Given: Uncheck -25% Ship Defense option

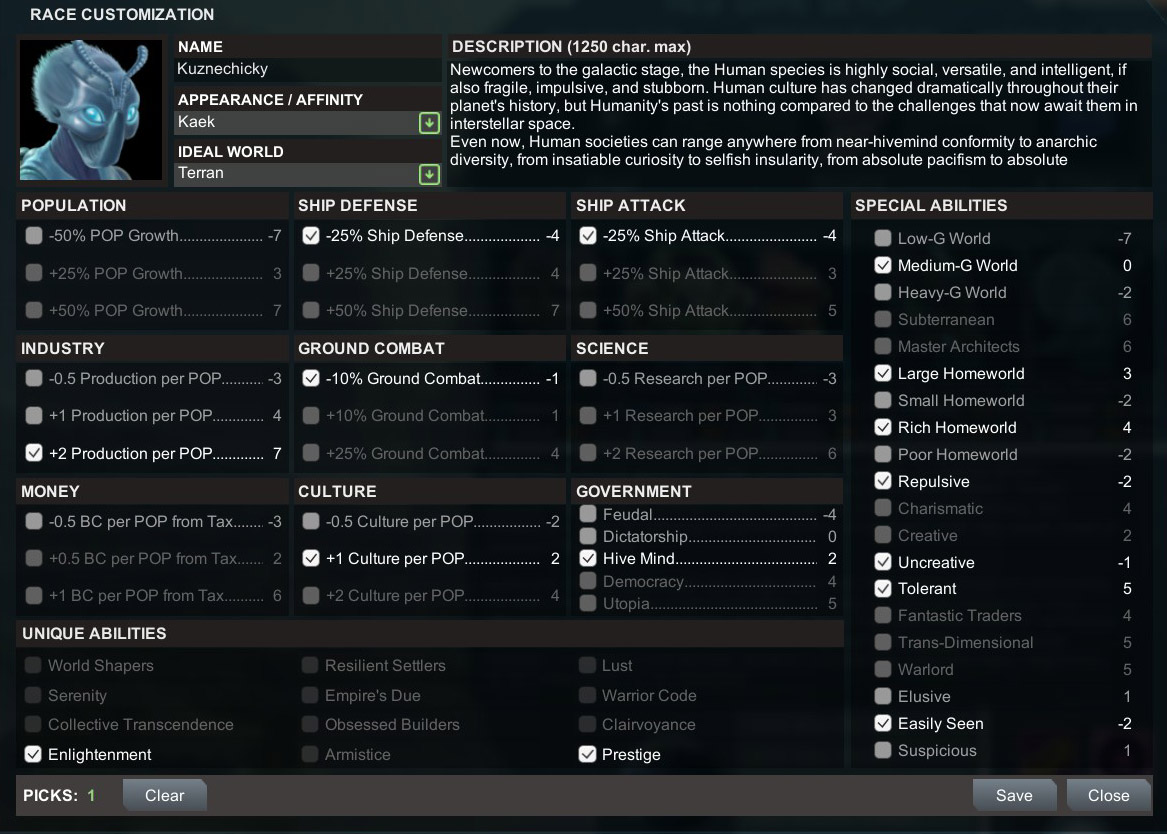Looking at the screenshot, I should [311, 236].
